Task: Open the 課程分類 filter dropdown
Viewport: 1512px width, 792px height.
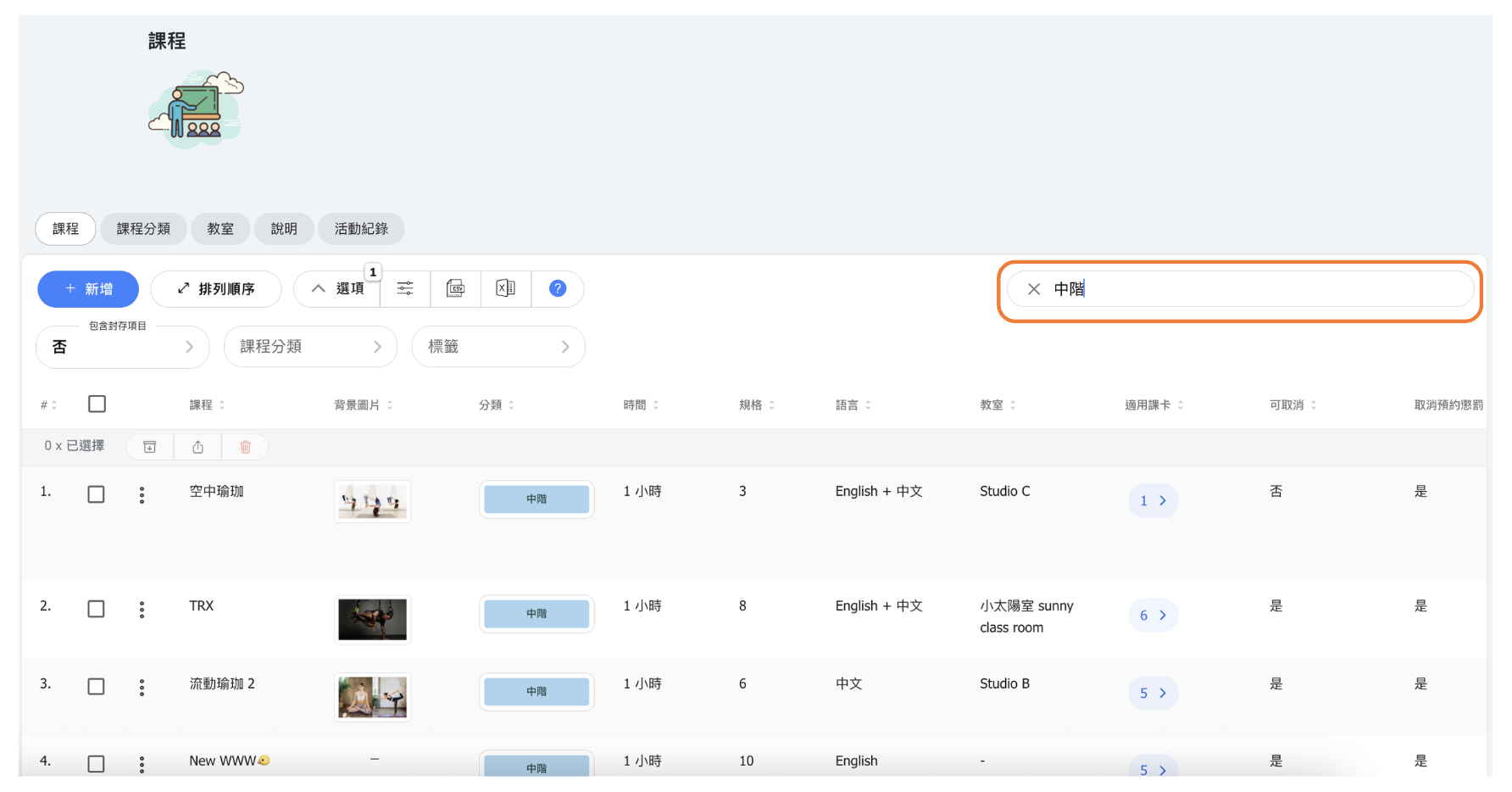Action: pyautogui.click(x=310, y=347)
